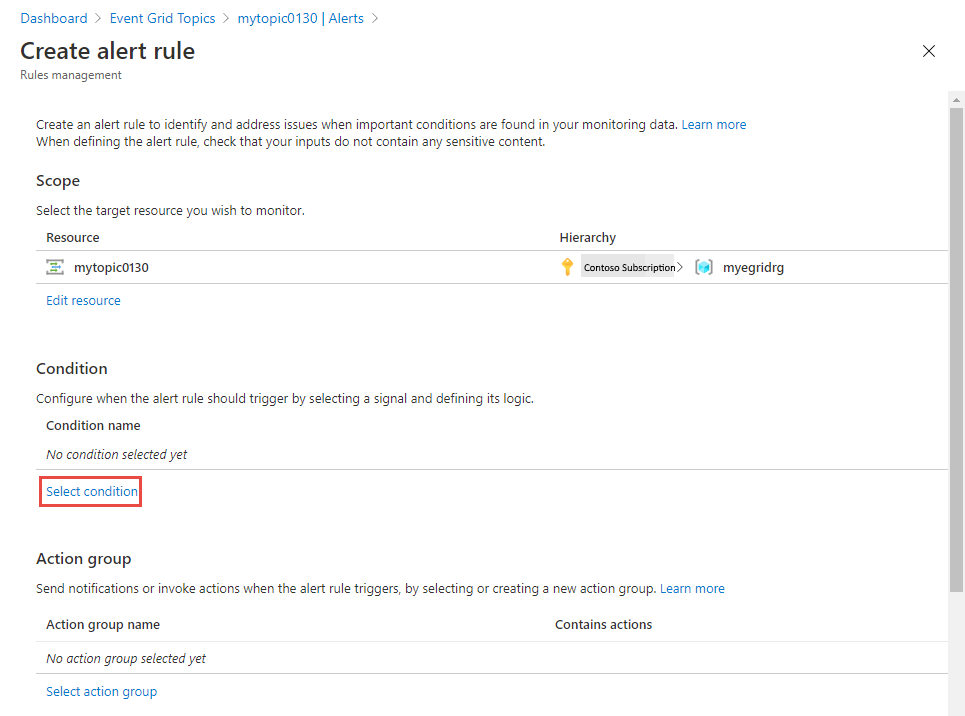Click Select condition
The image size is (965, 716).
pyautogui.click(x=90, y=491)
